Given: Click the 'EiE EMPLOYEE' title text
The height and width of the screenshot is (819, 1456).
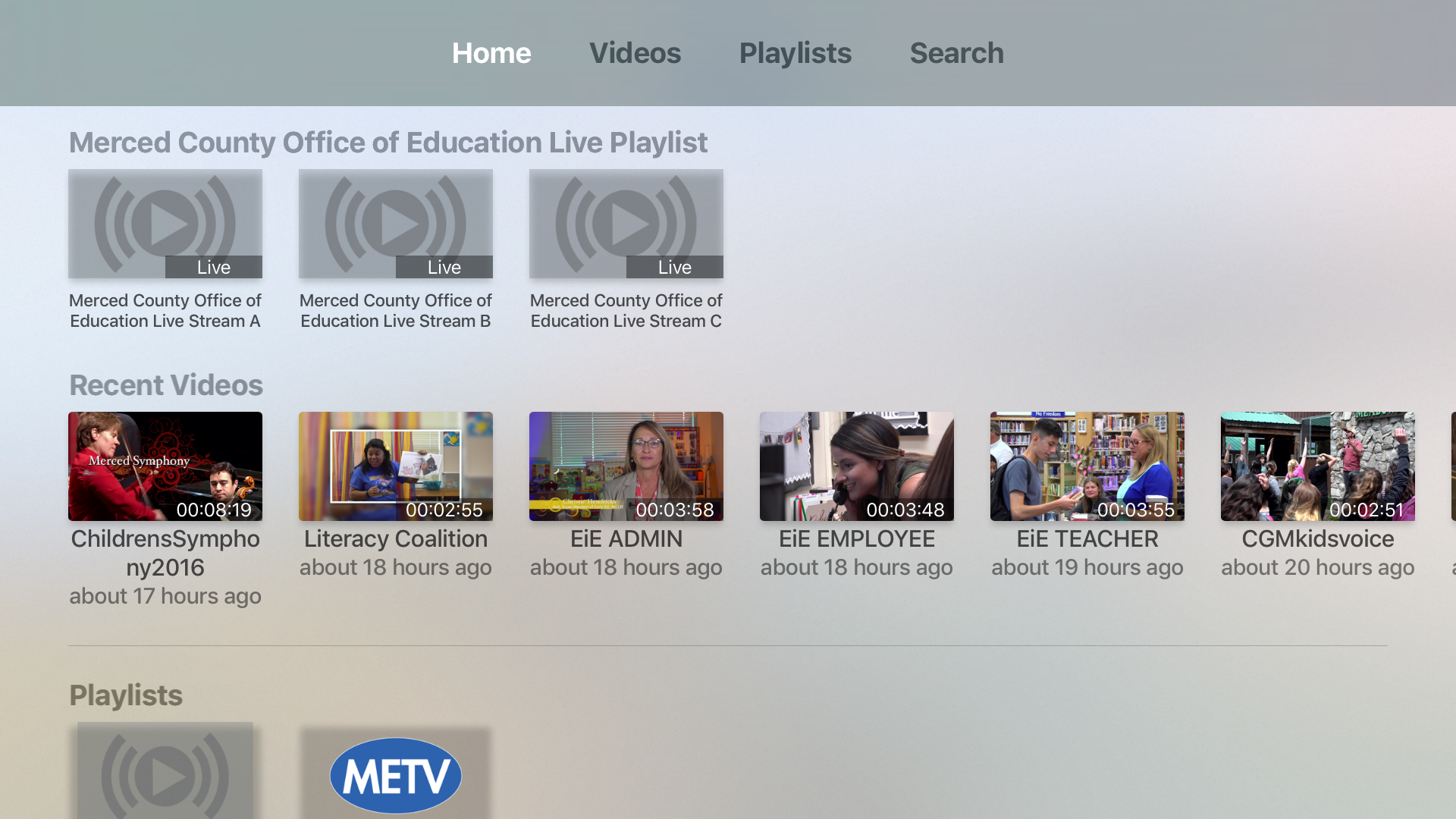Looking at the screenshot, I should [857, 539].
